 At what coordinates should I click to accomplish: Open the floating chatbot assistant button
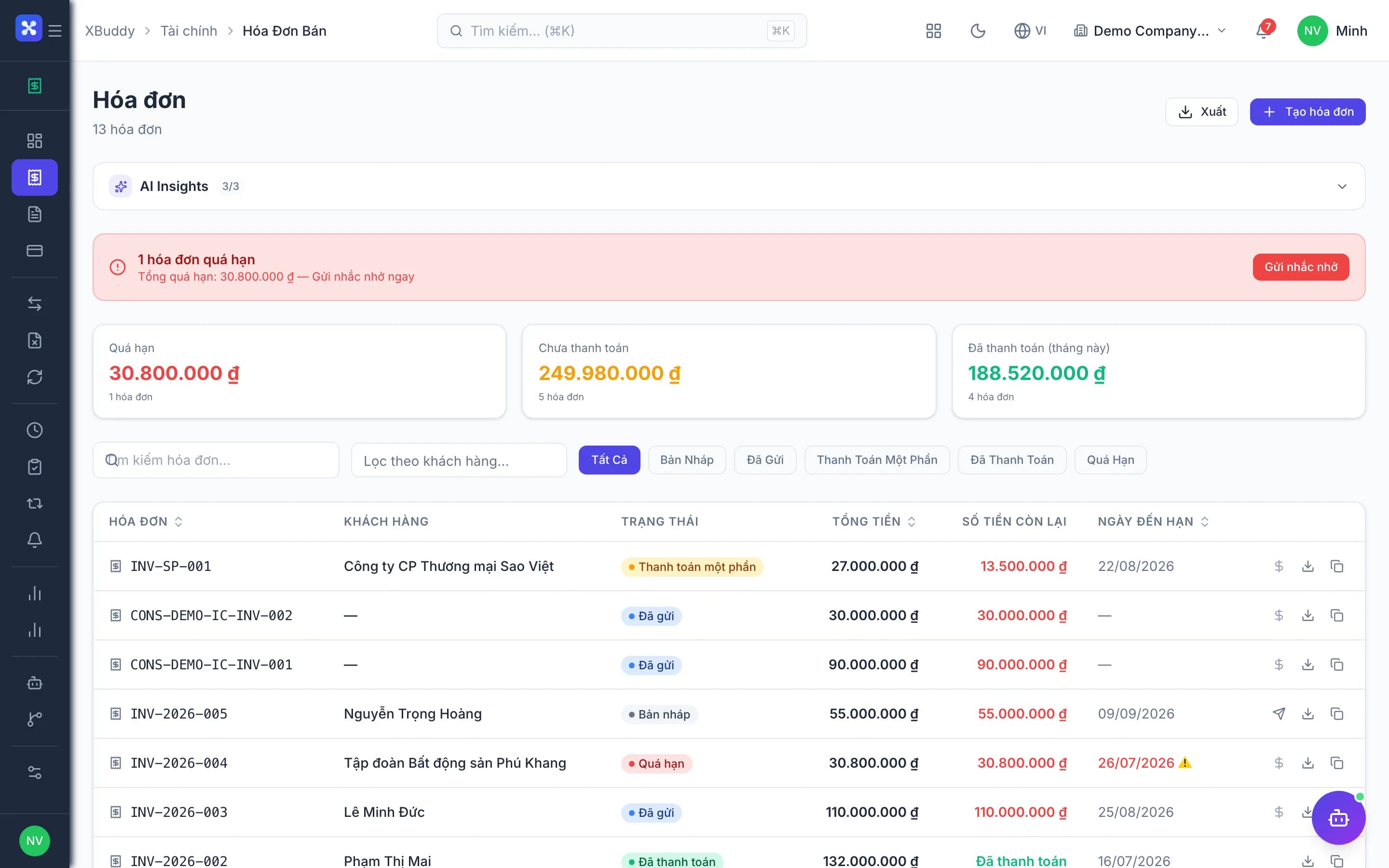click(1338, 817)
